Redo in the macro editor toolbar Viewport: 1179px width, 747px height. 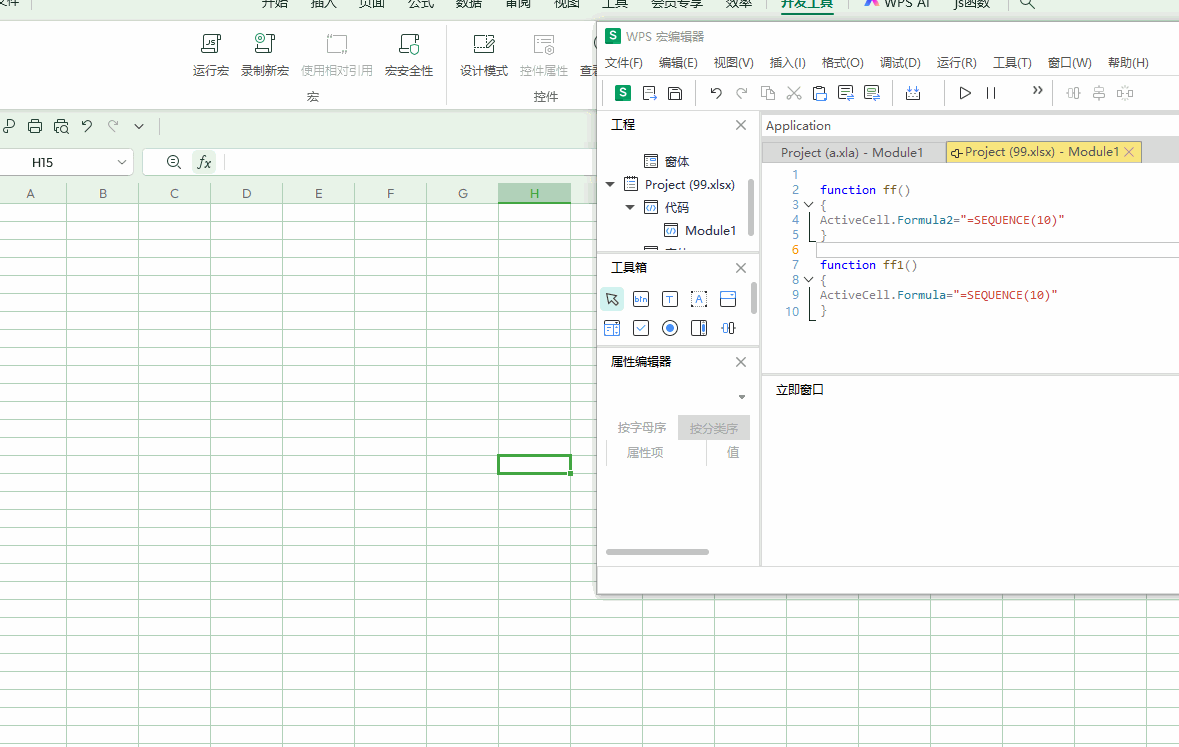coord(741,93)
